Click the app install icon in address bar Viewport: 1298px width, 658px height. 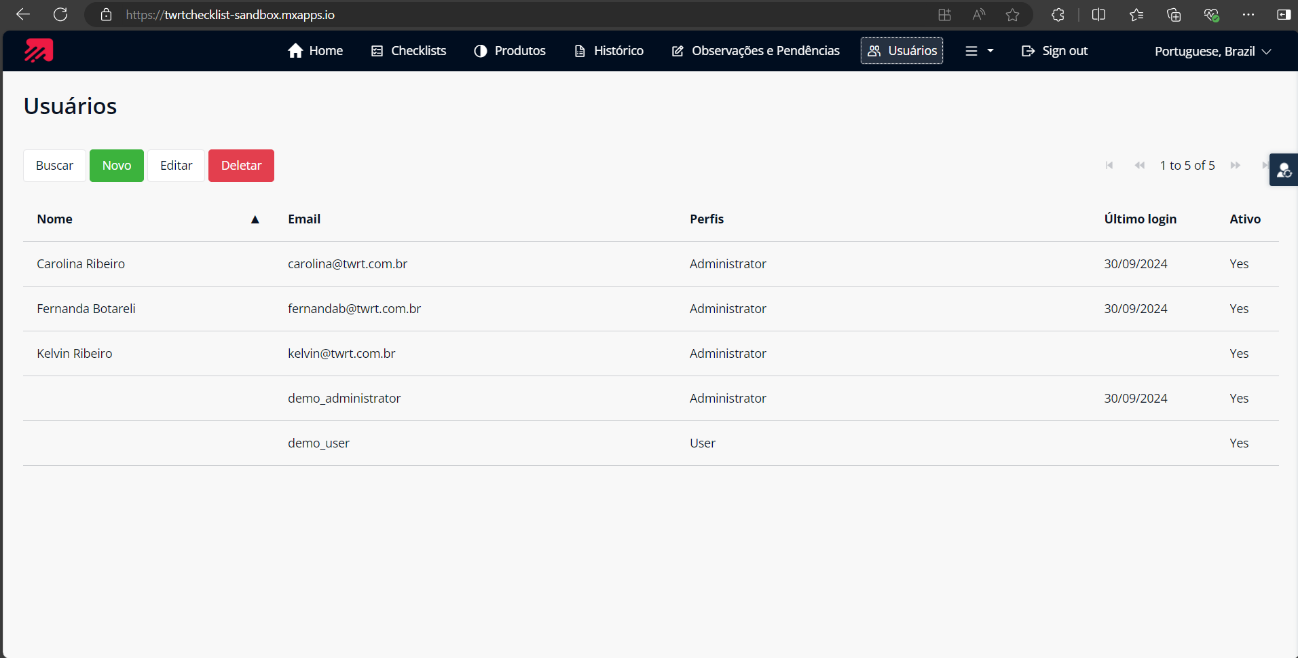[944, 15]
